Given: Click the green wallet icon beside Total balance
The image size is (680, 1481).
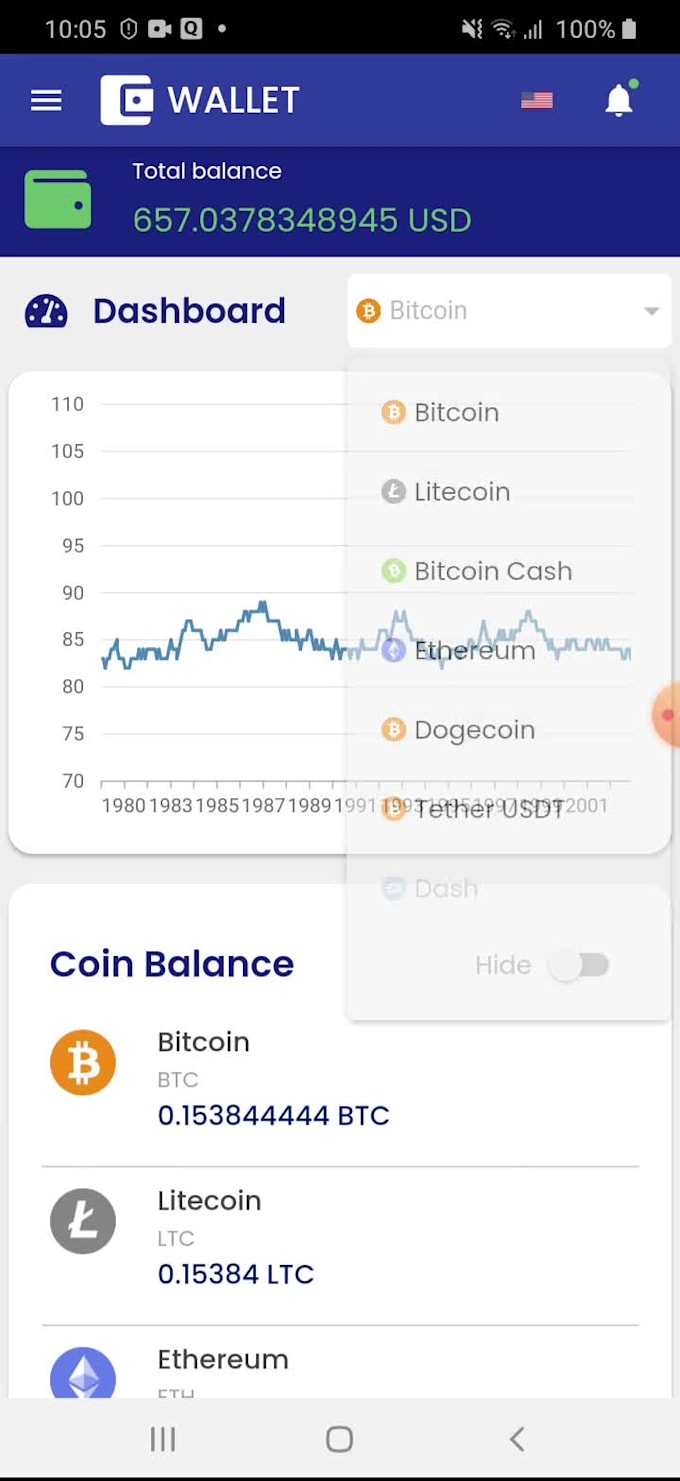Looking at the screenshot, I should click(x=57, y=199).
